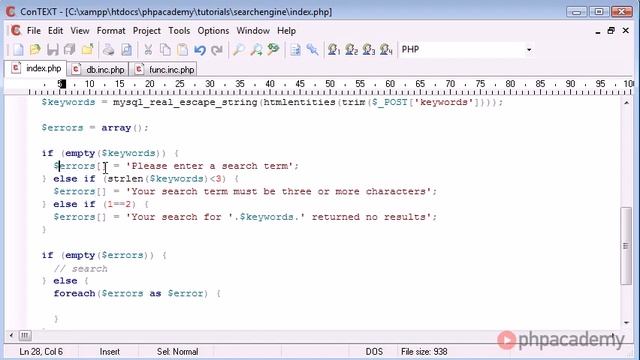The width and height of the screenshot is (640, 360).
Task: Redo the last undone edit
Action: [217, 50]
